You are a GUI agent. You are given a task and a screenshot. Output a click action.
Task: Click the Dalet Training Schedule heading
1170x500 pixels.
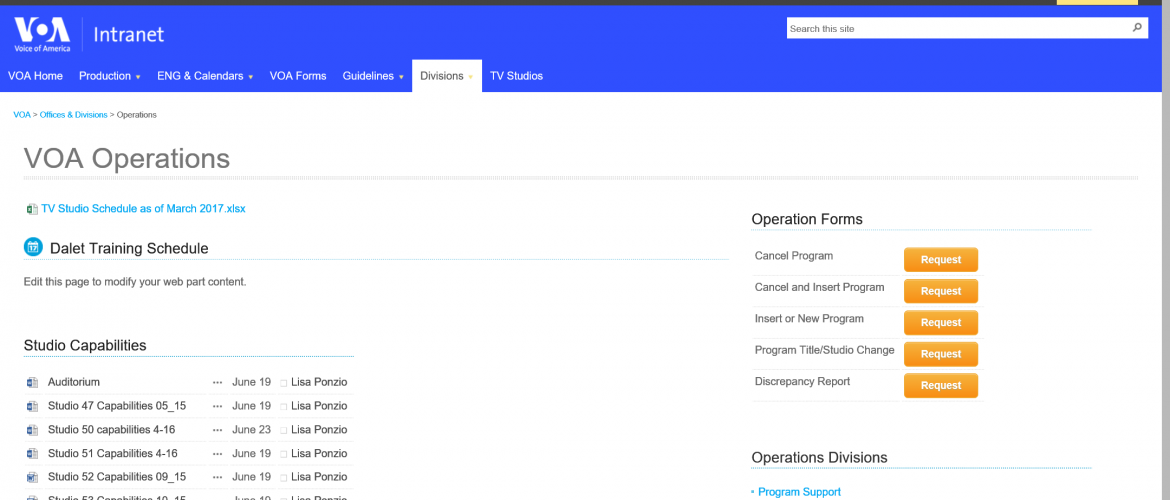pyautogui.click(x=129, y=249)
